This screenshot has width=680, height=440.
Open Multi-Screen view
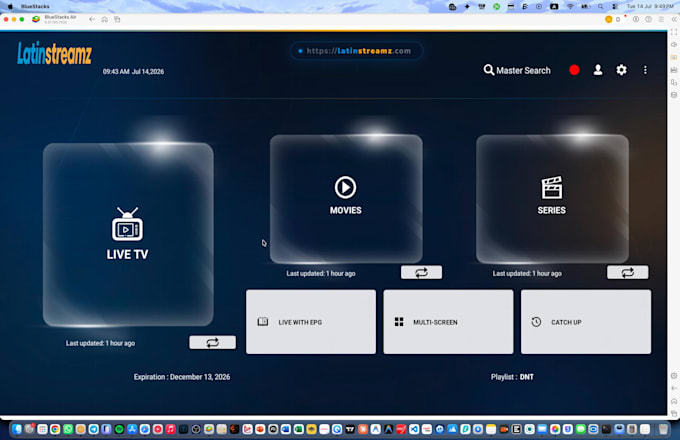pos(448,322)
